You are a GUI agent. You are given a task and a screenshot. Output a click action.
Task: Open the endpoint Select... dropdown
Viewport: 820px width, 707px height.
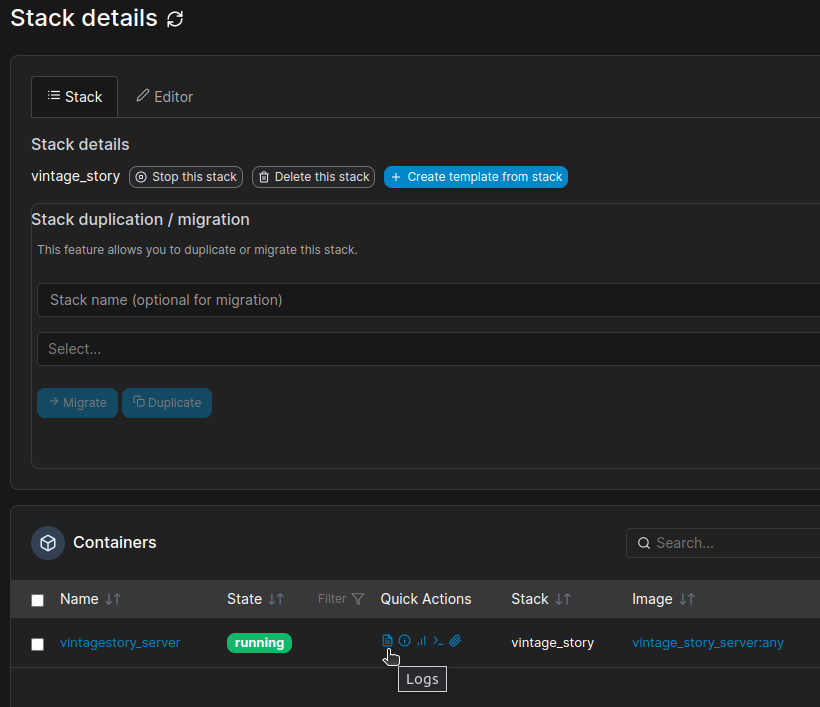coord(428,349)
